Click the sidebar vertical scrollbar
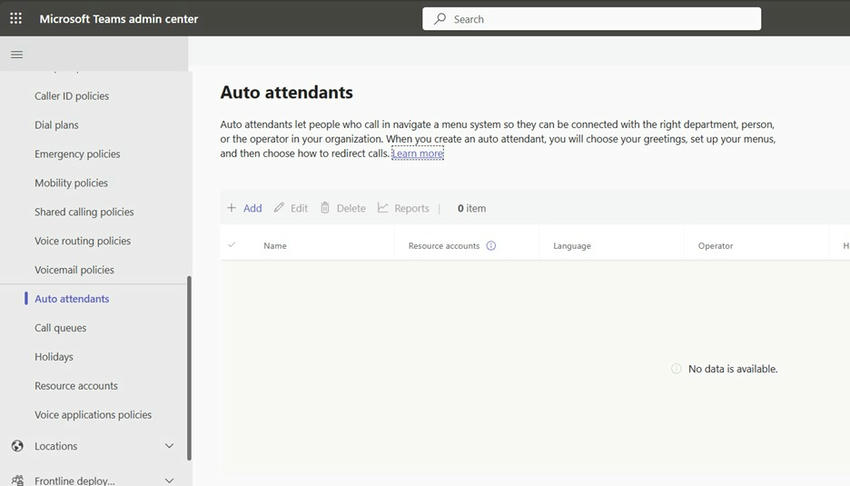 click(x=189, y=368)
